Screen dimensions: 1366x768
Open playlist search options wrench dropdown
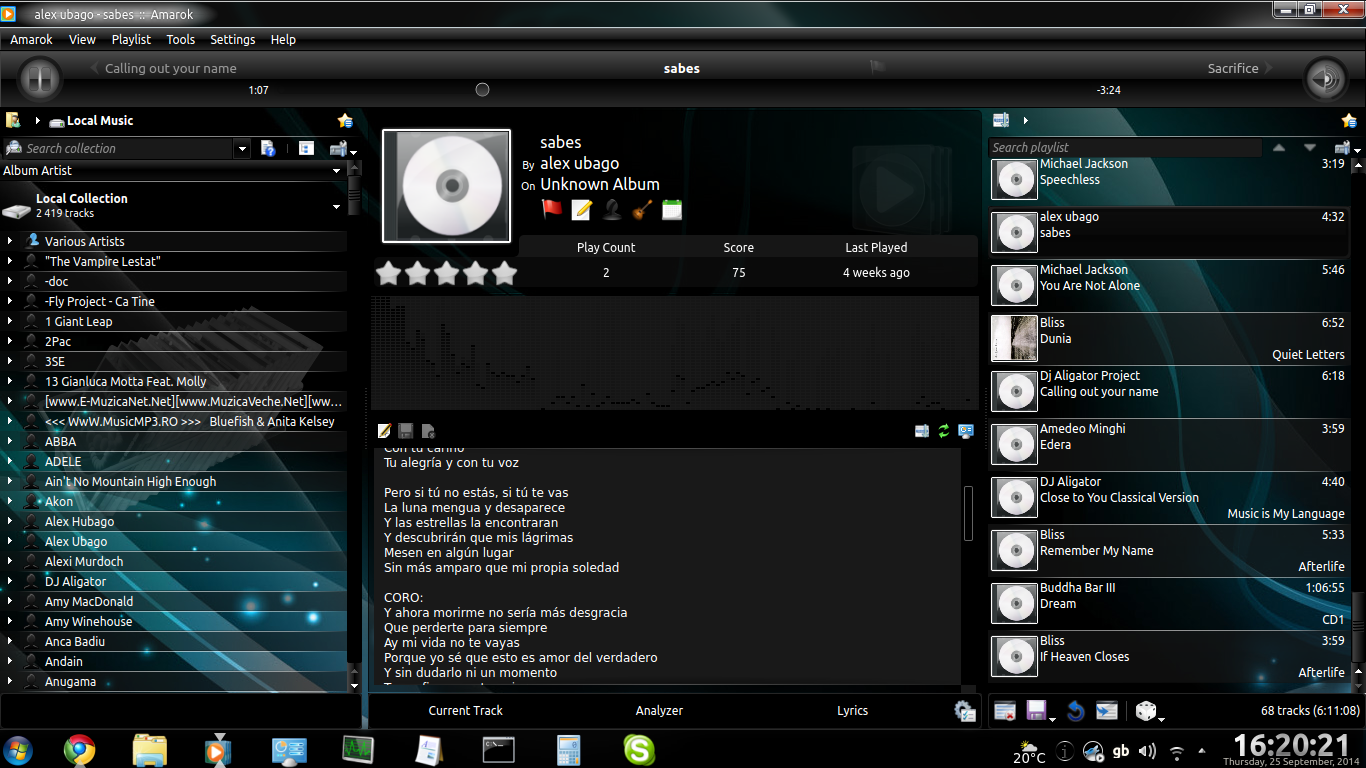click(1346, 148)
